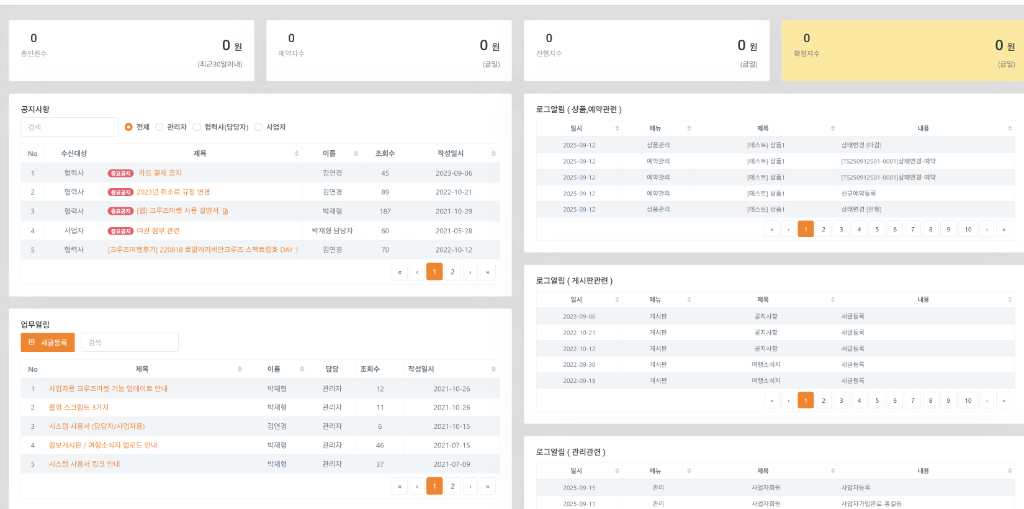
Task: Open the 카드 결제 공지 notice
Action: click(159, 173)
